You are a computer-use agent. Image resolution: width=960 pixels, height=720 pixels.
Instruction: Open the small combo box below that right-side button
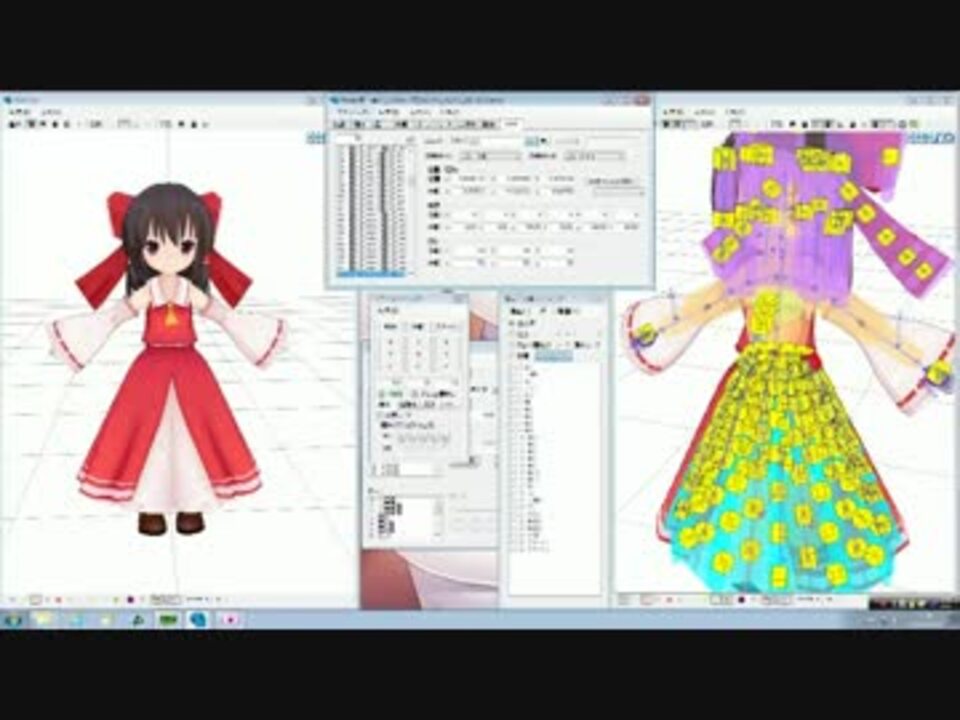tap(618, 193)
